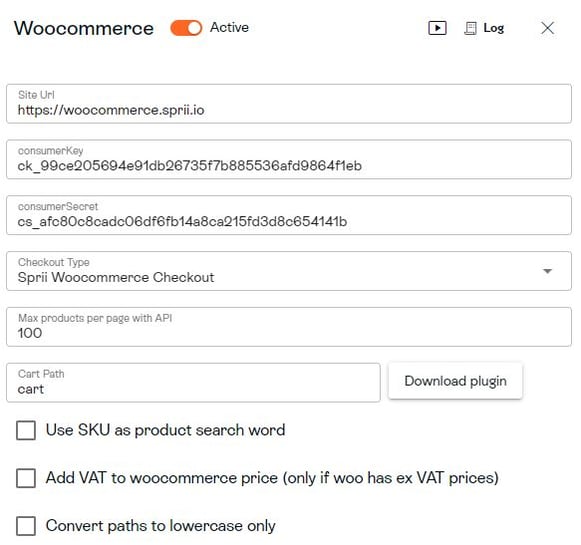
Task: Edit Max products per page with API
Action: [x=289, y=327]
